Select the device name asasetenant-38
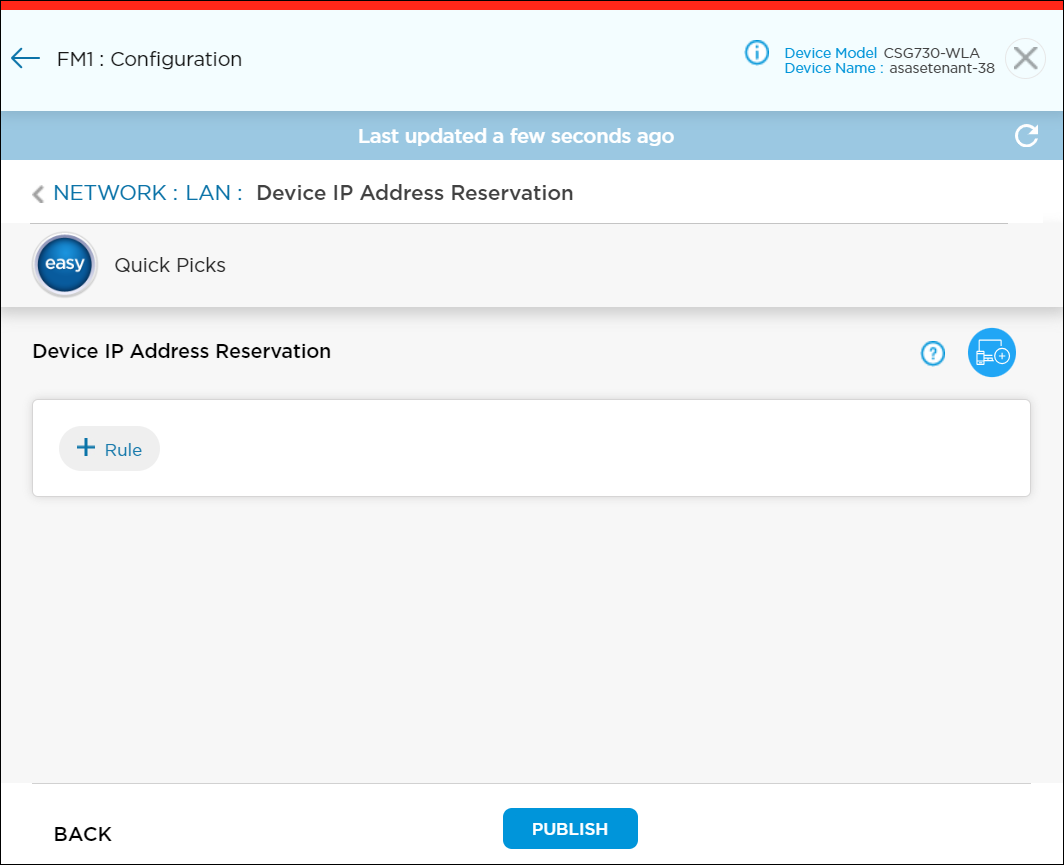 (x=941, y=69)
